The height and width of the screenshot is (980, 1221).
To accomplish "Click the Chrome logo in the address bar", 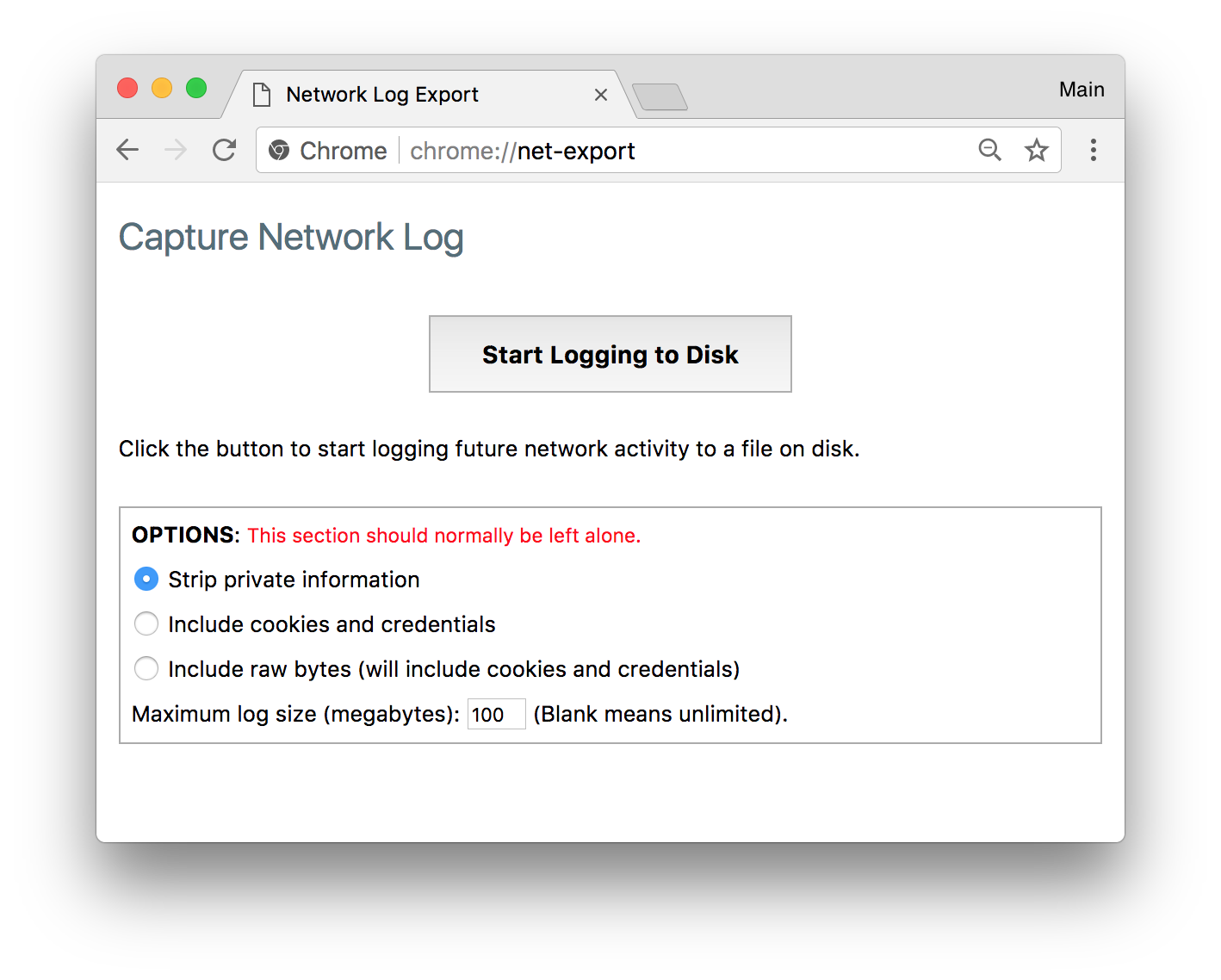I will [279, 150].
